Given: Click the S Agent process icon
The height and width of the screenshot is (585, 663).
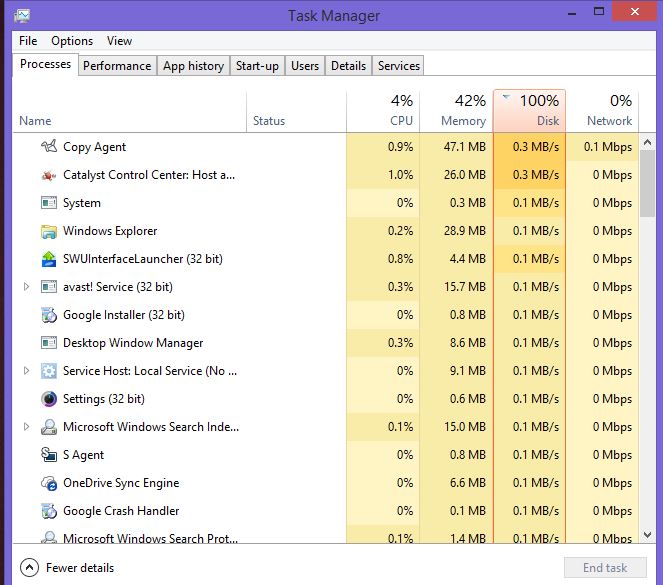Looking at the screenshot, I should (x=49, y=455).
